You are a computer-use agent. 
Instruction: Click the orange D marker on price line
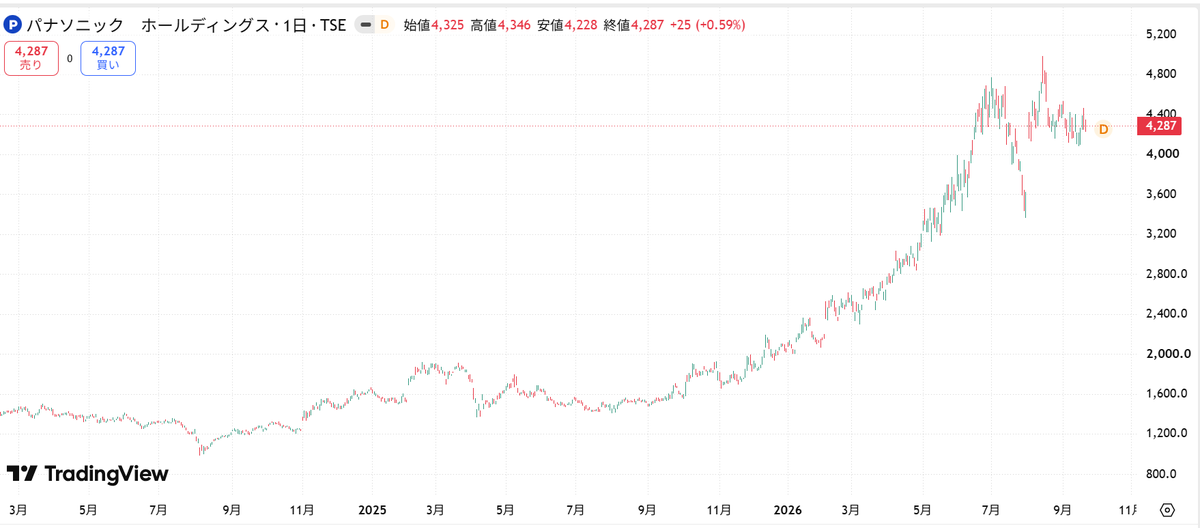pyautogui.click(x=1104, y=129)
